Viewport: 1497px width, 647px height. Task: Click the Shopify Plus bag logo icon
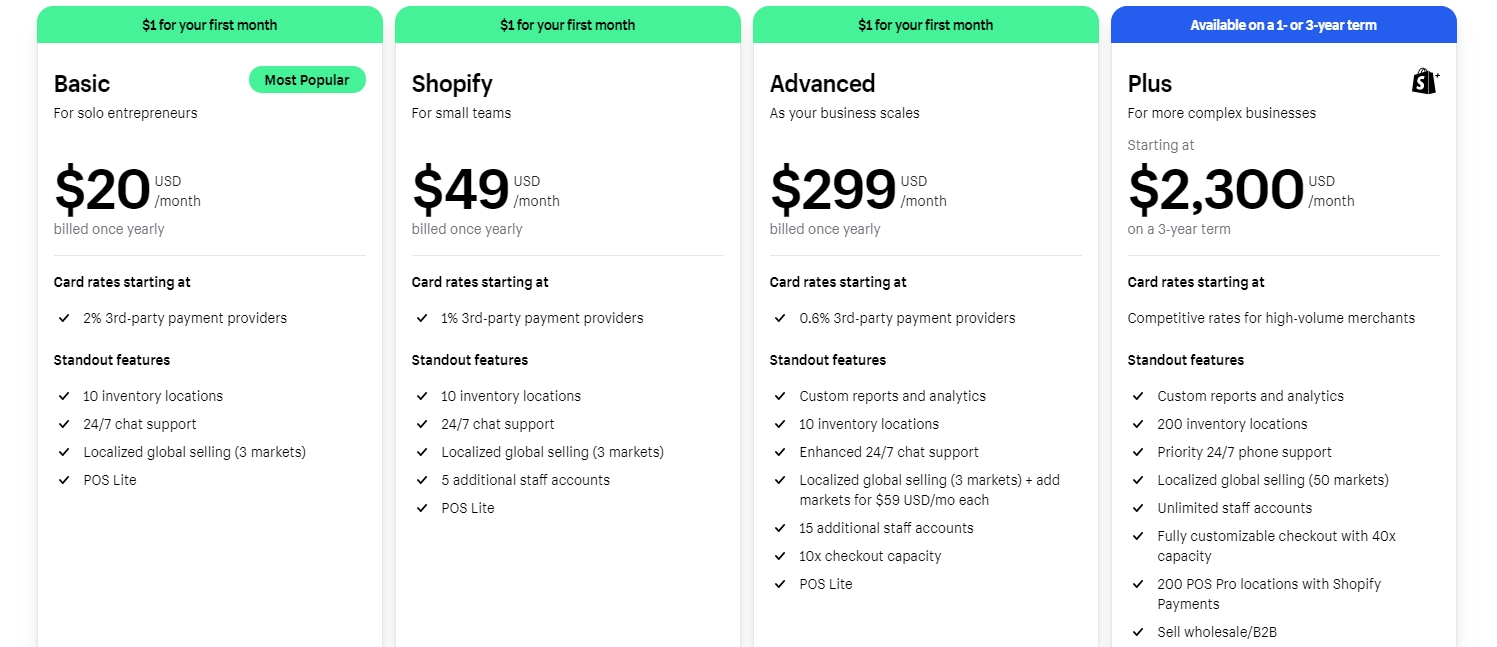pyautogui.click(x=1425, y=82)
